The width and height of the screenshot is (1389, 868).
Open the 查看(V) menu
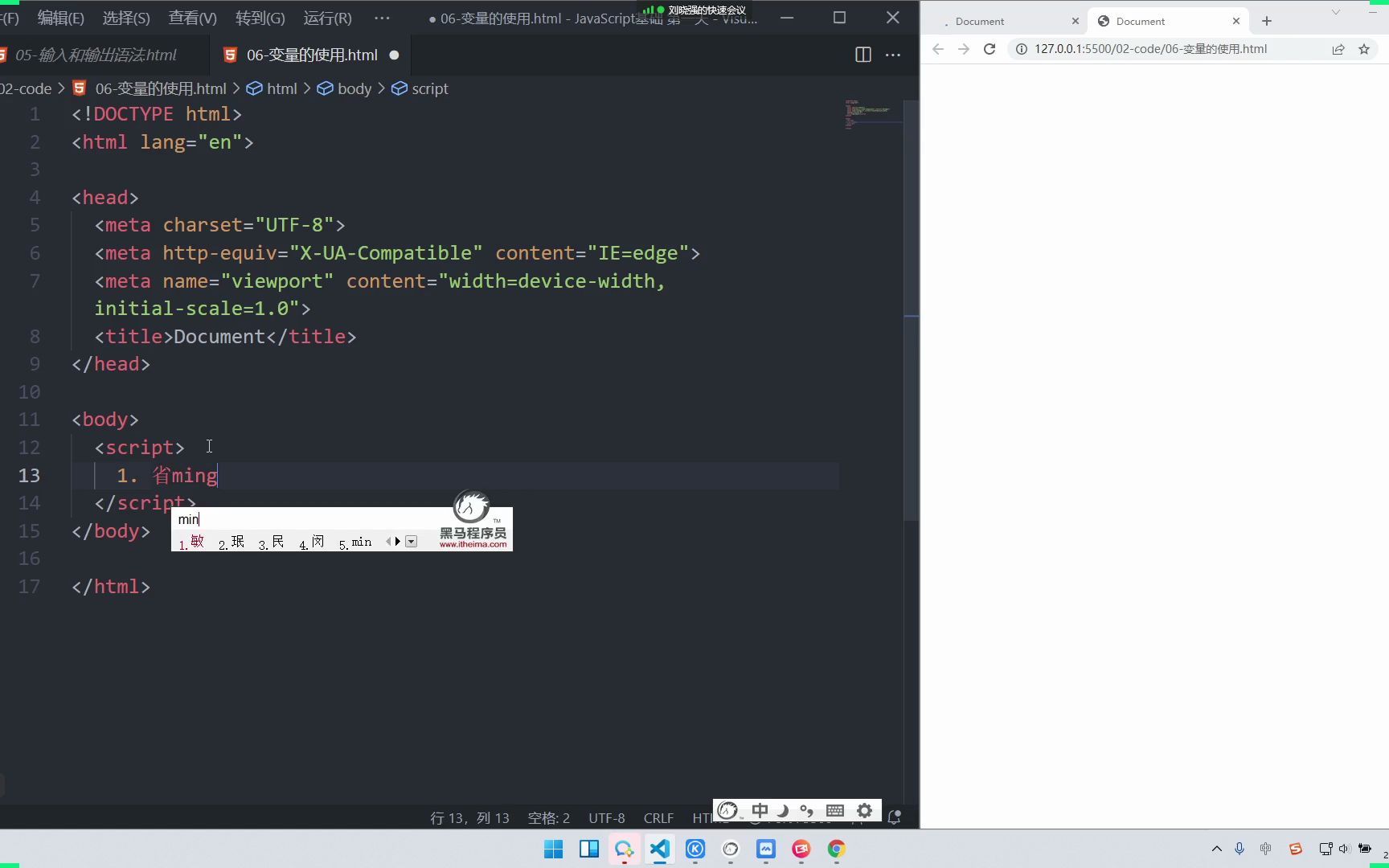pos(192,18)
